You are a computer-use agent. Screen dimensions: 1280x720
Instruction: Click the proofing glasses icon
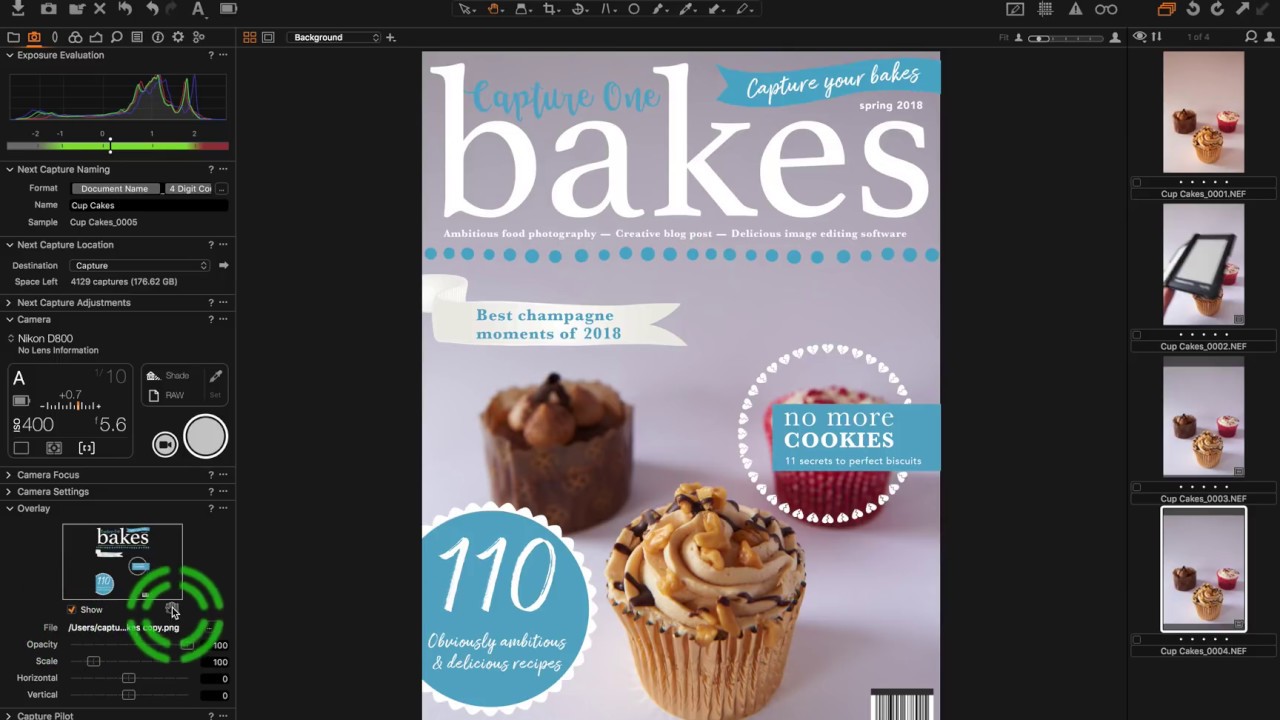pyautogui.click(x=1106, y=9)
